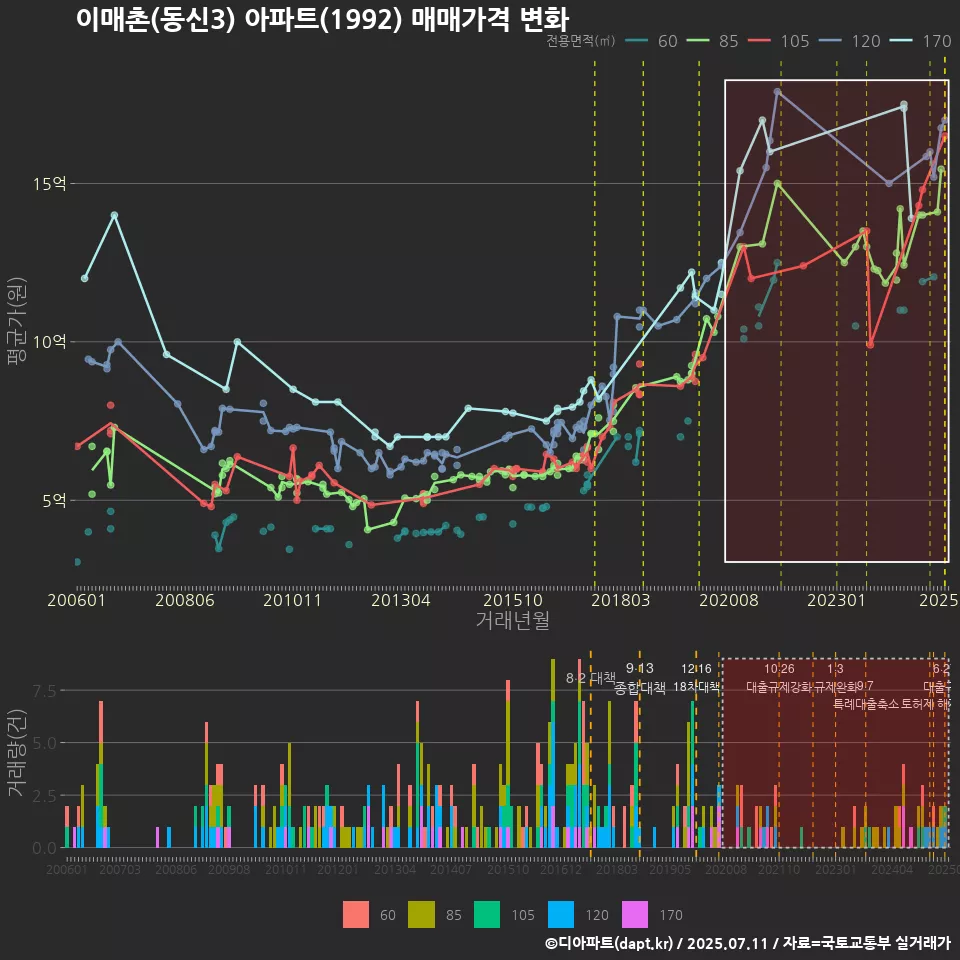The width and height of the screenshot is (960, 960).
Task: Click the 202301 label on price chart x-axis
Action: (836, 599)
